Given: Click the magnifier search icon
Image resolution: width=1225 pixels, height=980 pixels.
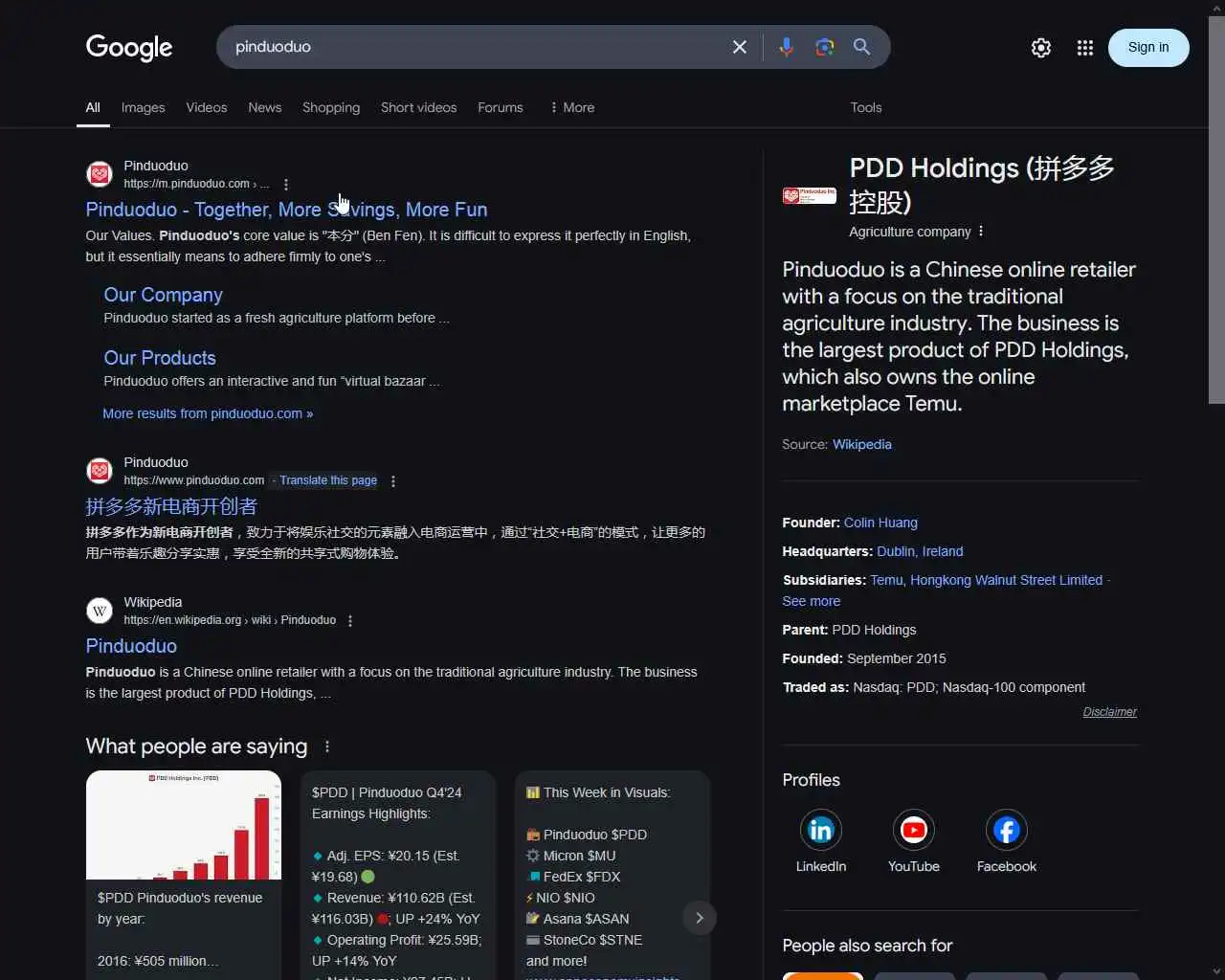Looking at the screenshot, I should (x=861, y=47).
